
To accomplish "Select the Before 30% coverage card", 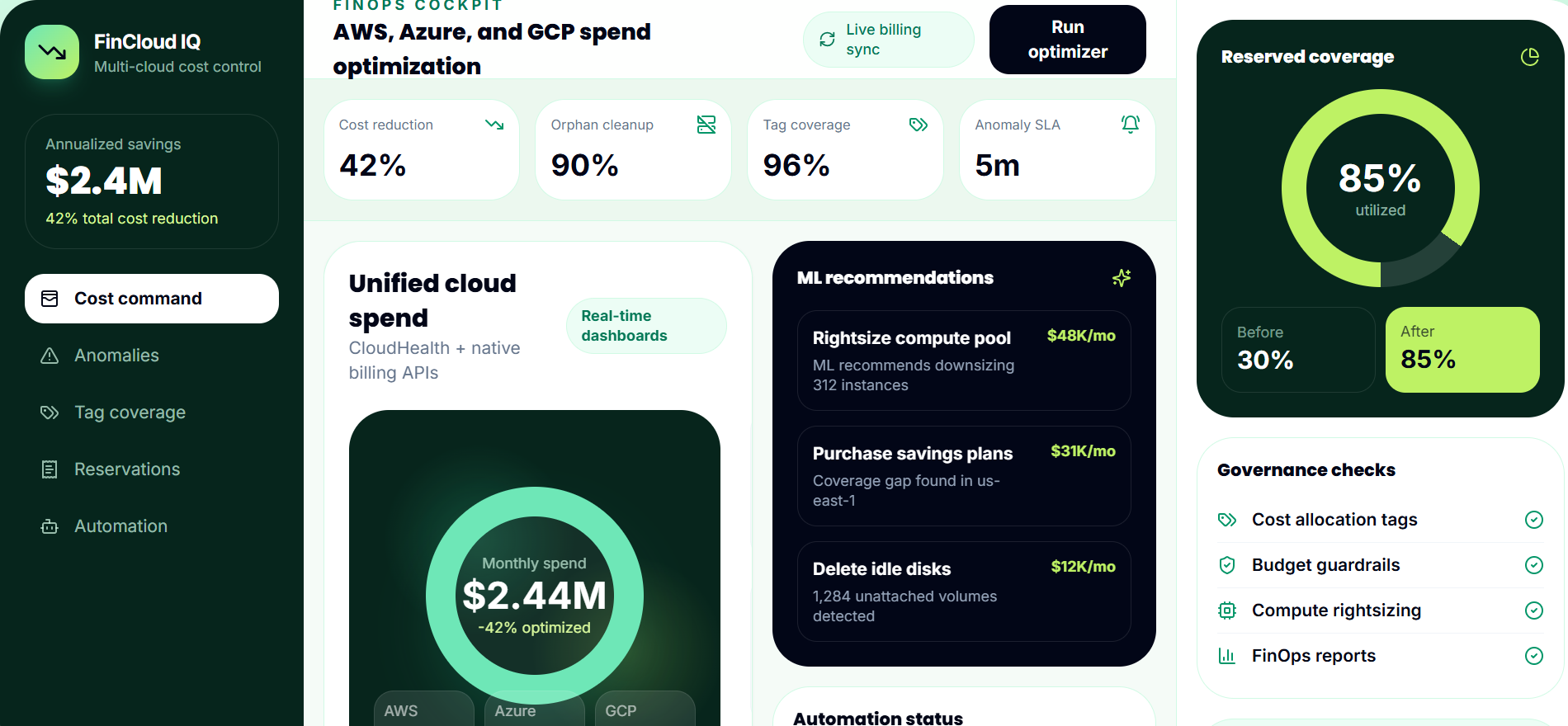I will coord(1298,350).
